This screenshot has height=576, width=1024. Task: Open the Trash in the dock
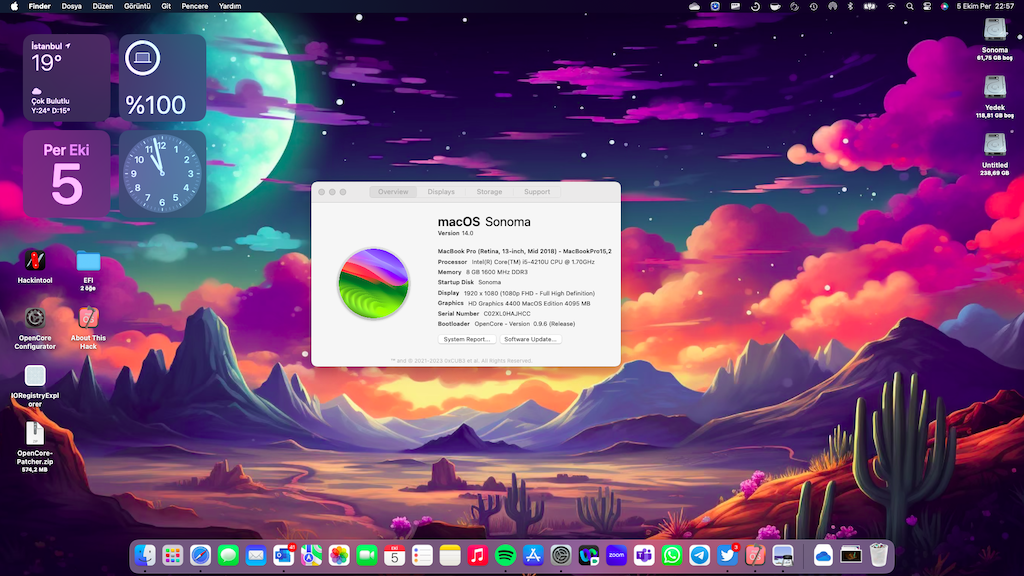(879, 555)
